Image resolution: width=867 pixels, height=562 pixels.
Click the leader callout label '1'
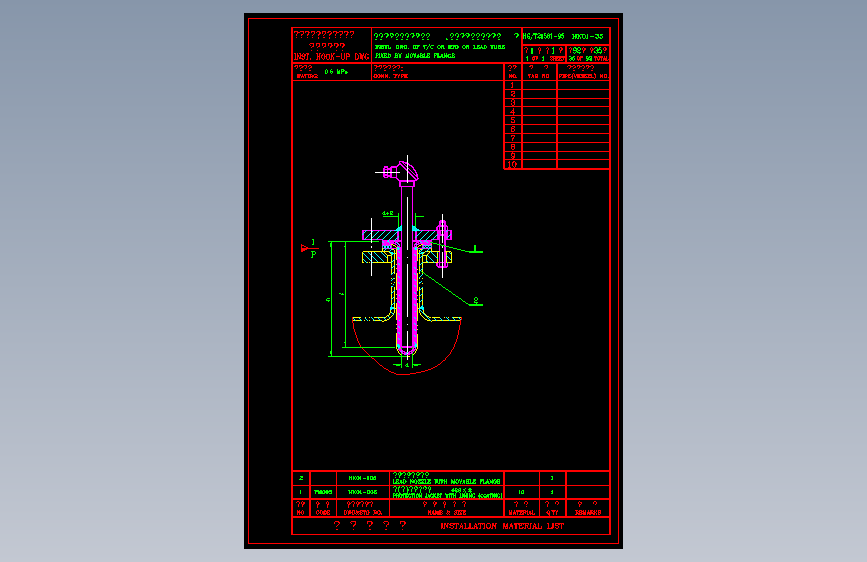tap(475, 248)
